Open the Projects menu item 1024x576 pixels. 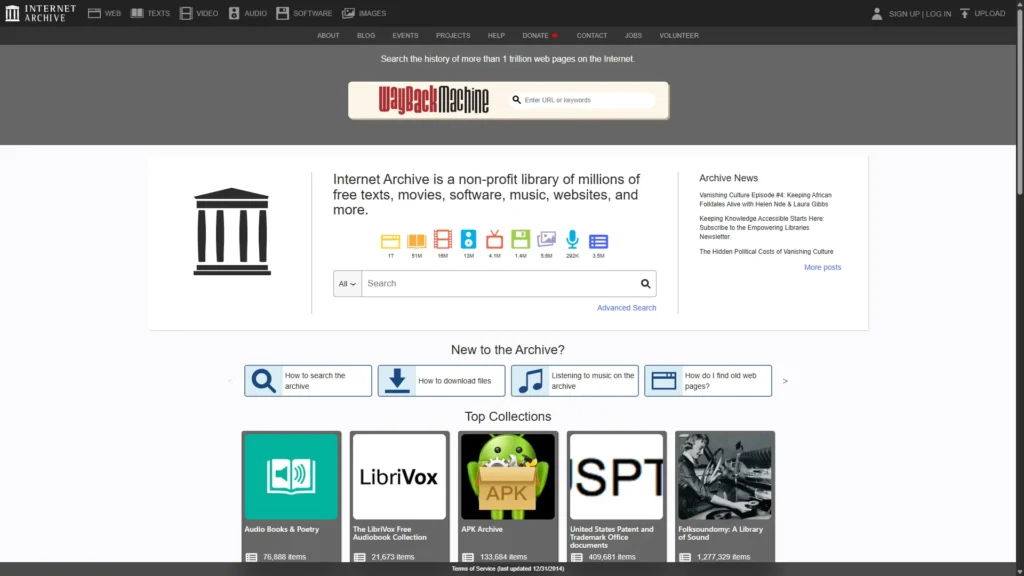tap(453, 35)
